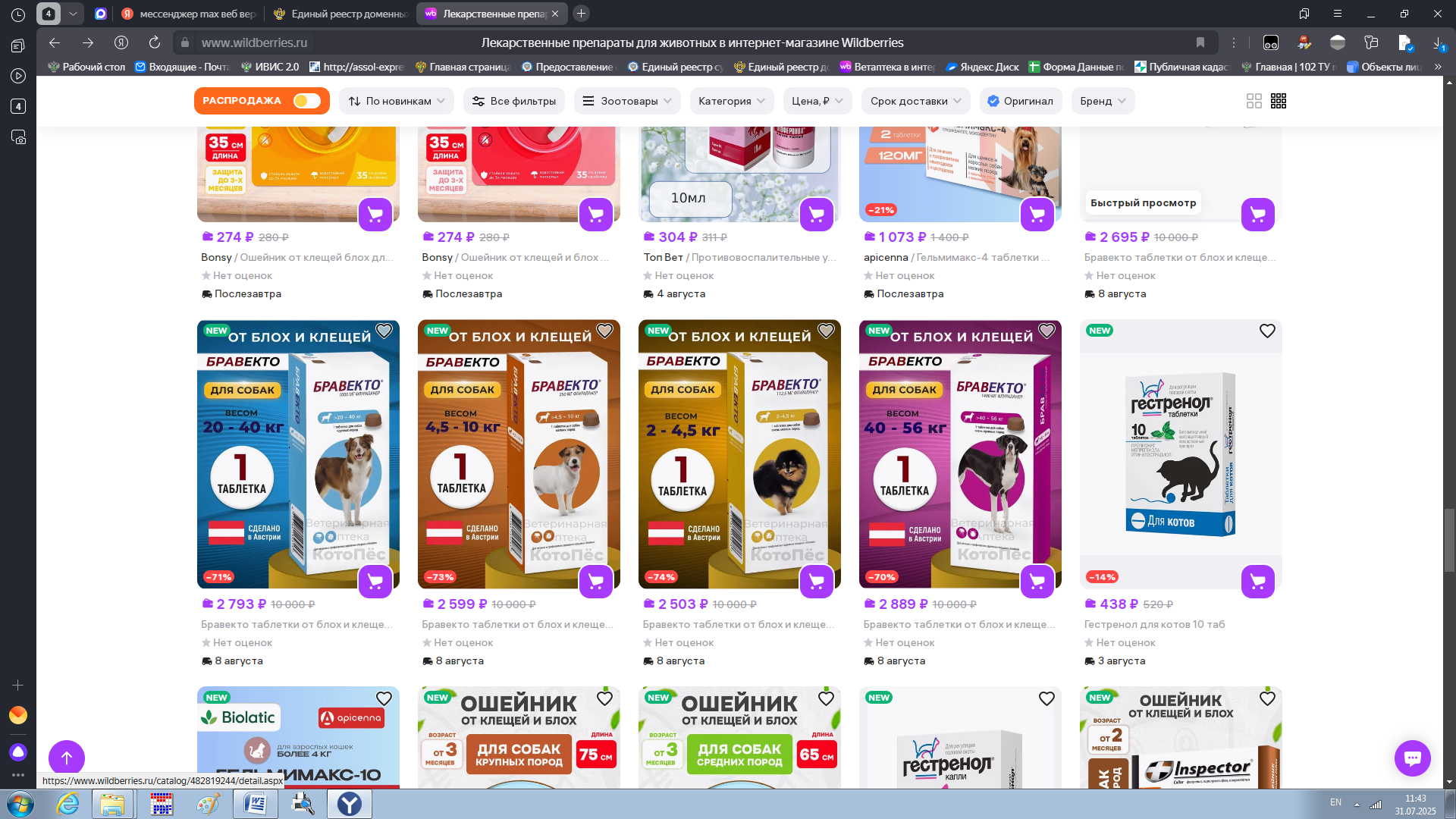
Task: Open browser history sidebar icon
Action: [18, 14]
